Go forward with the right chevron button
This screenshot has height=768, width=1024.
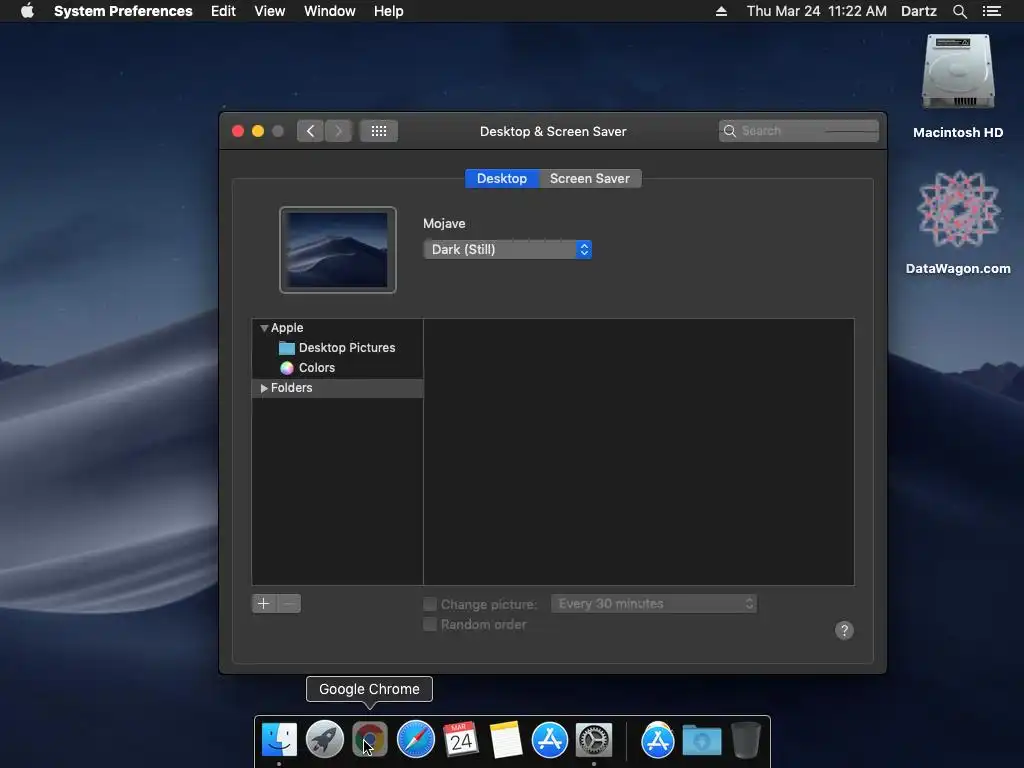[338, 131]
